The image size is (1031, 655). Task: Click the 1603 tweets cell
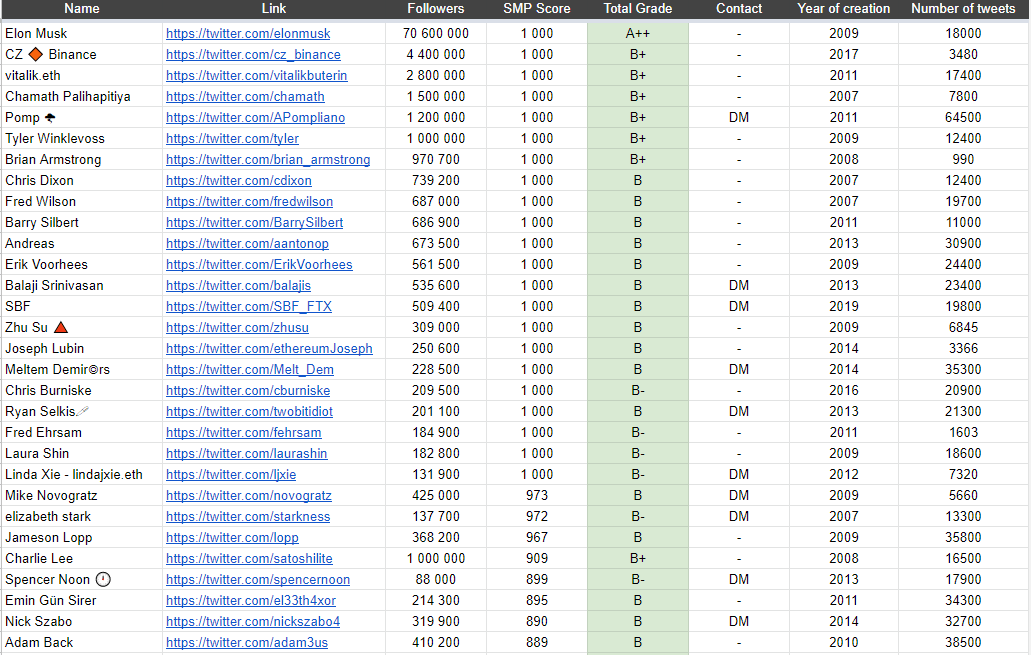point(963,433)
